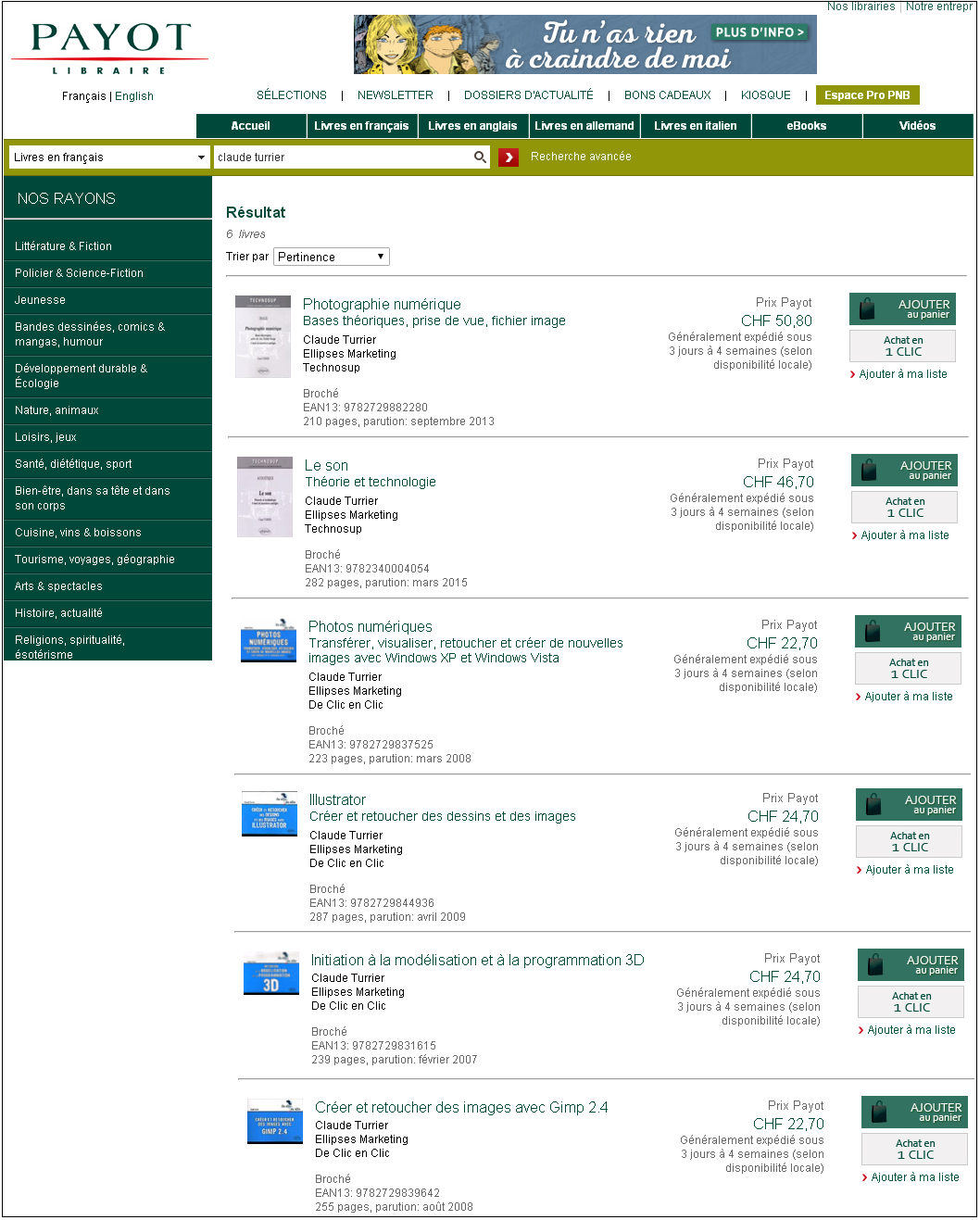Buy Le son with Achat en 1 CLIC

coord(904,508)
